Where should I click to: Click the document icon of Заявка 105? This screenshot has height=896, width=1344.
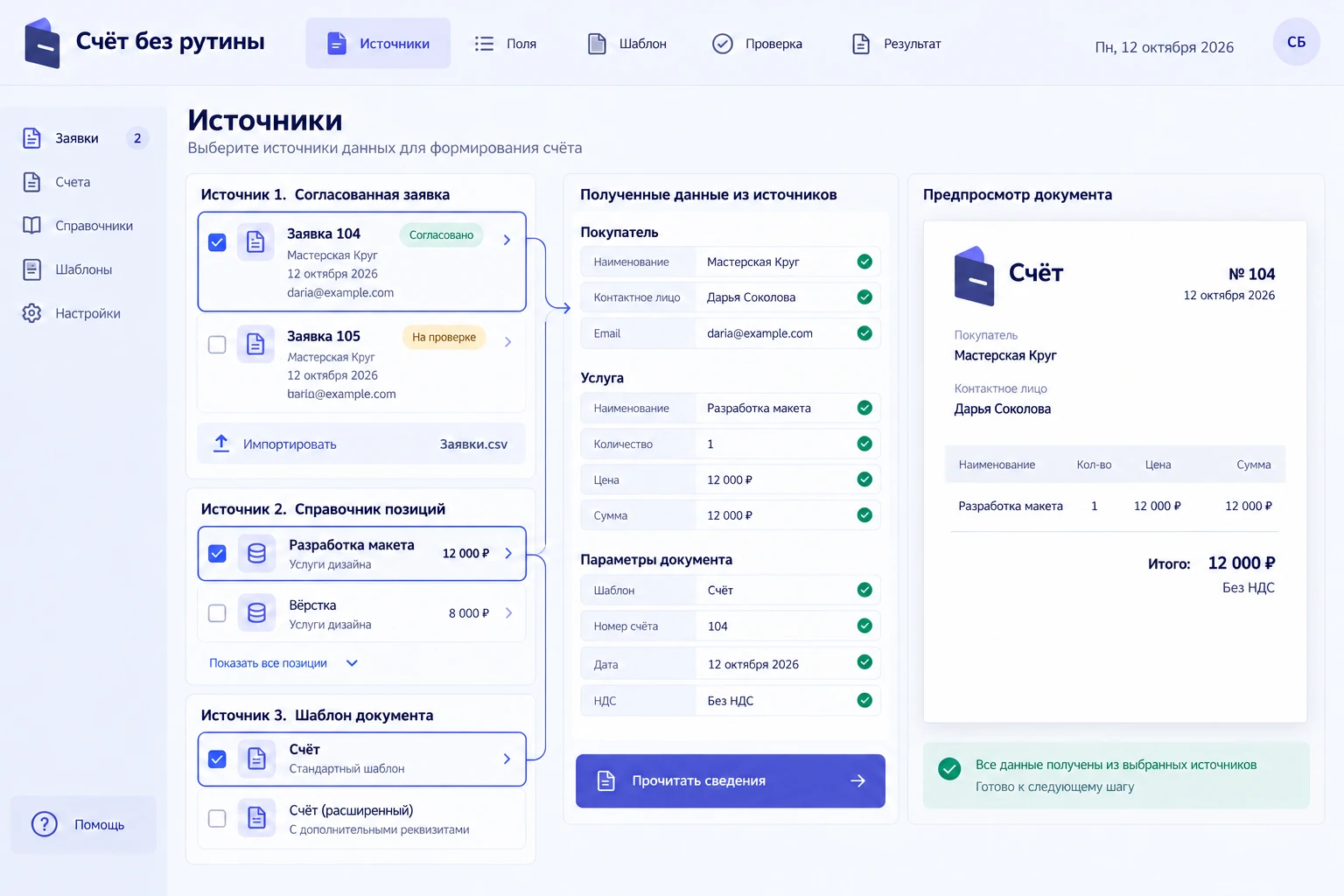pos(255,344)
